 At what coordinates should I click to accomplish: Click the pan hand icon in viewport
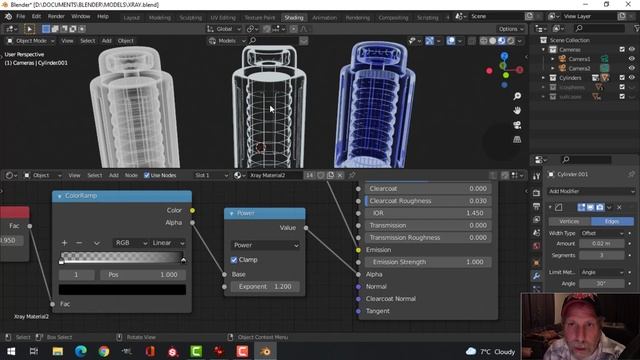(x=517, y=111)
